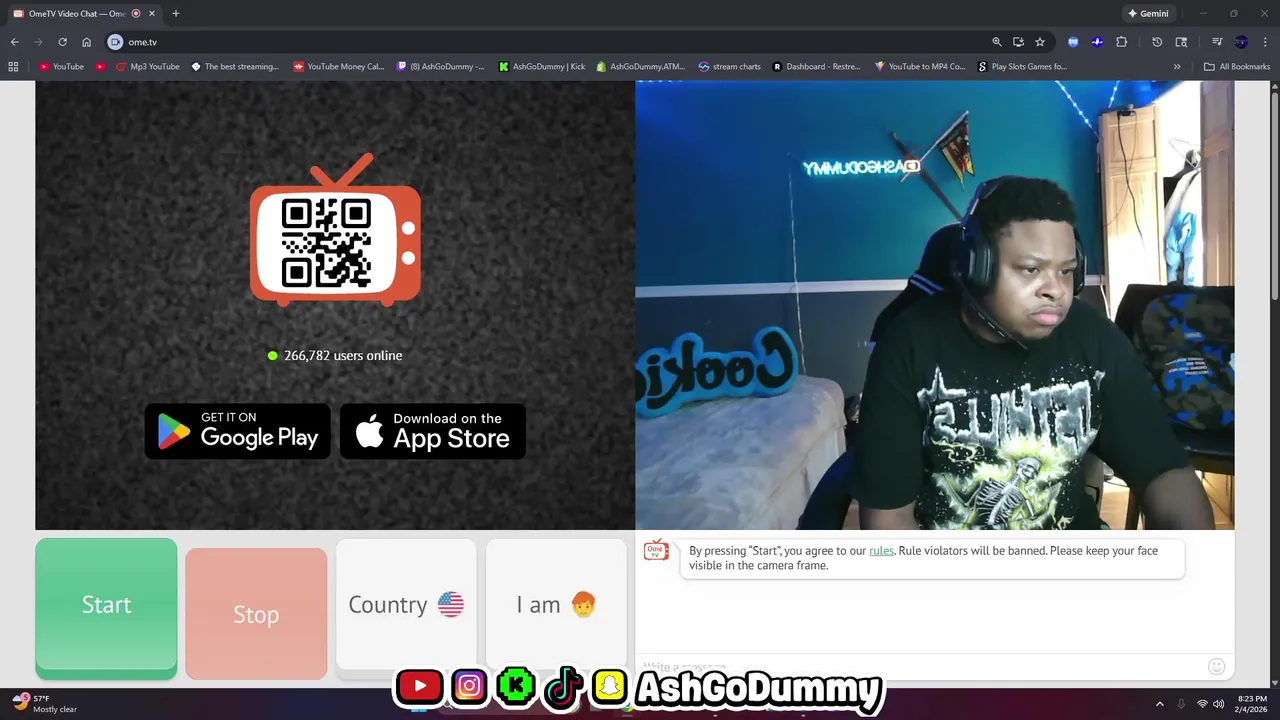Open the rules link in chat notice
Screen dimensions: 1280x720
pos(881,551)
